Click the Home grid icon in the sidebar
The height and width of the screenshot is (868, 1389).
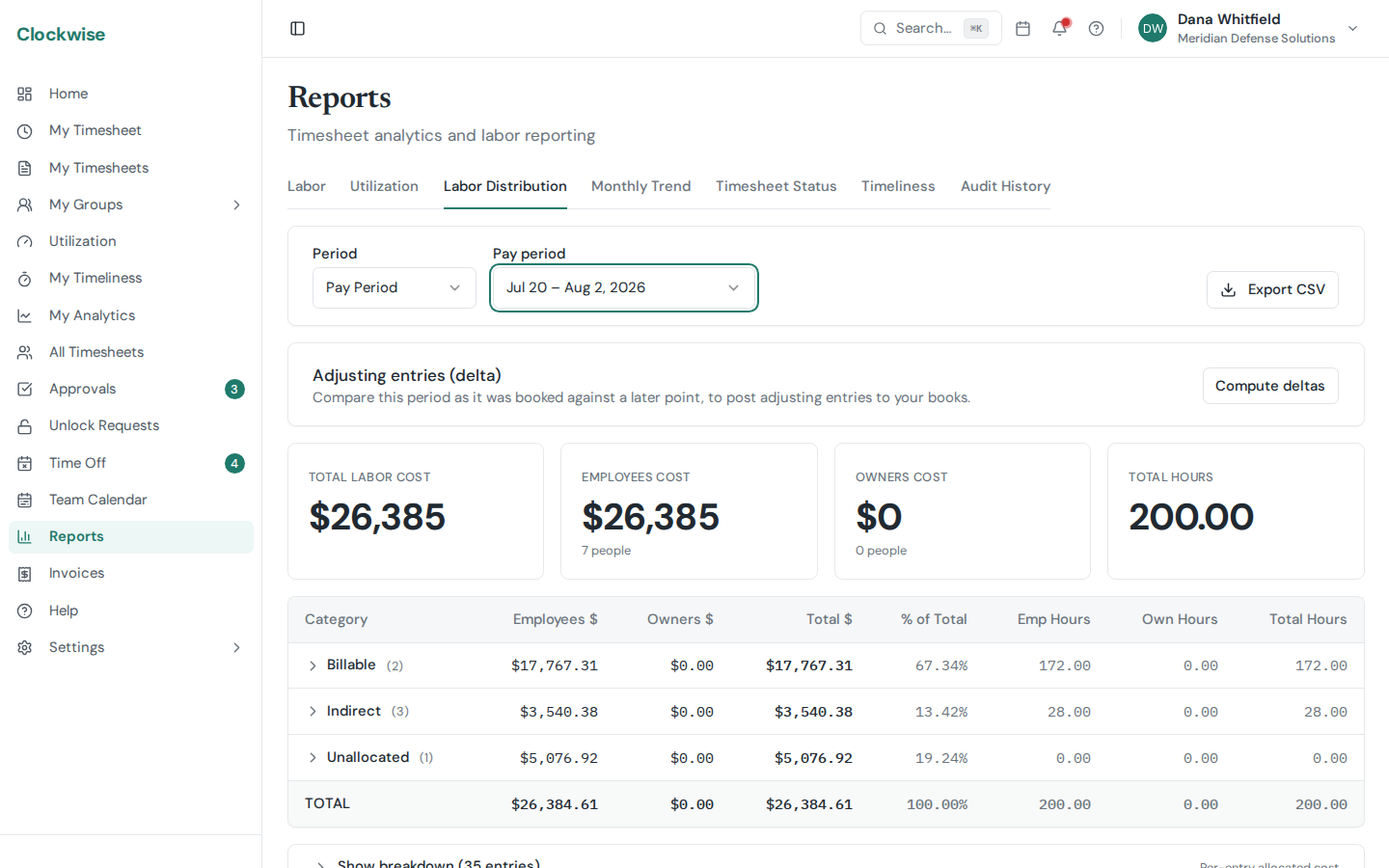coord(25,95)
